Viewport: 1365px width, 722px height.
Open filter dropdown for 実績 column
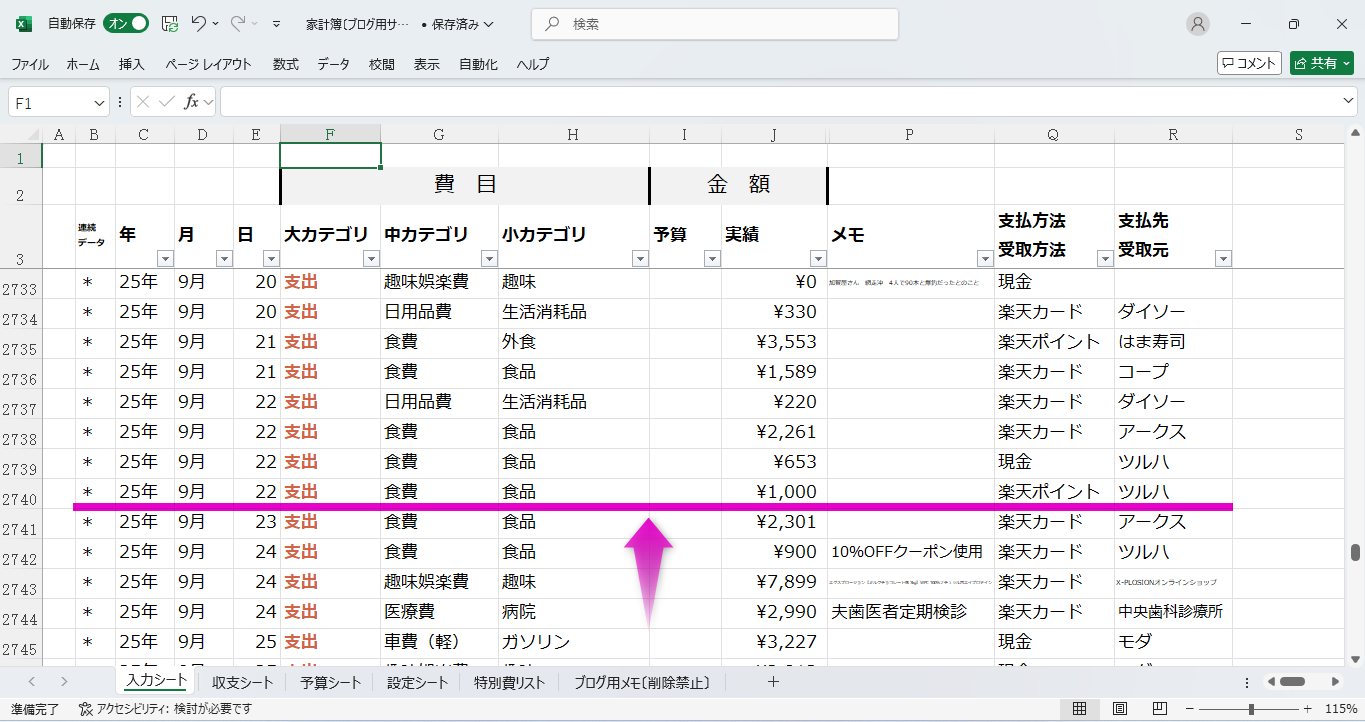click(x=817, y=259)
